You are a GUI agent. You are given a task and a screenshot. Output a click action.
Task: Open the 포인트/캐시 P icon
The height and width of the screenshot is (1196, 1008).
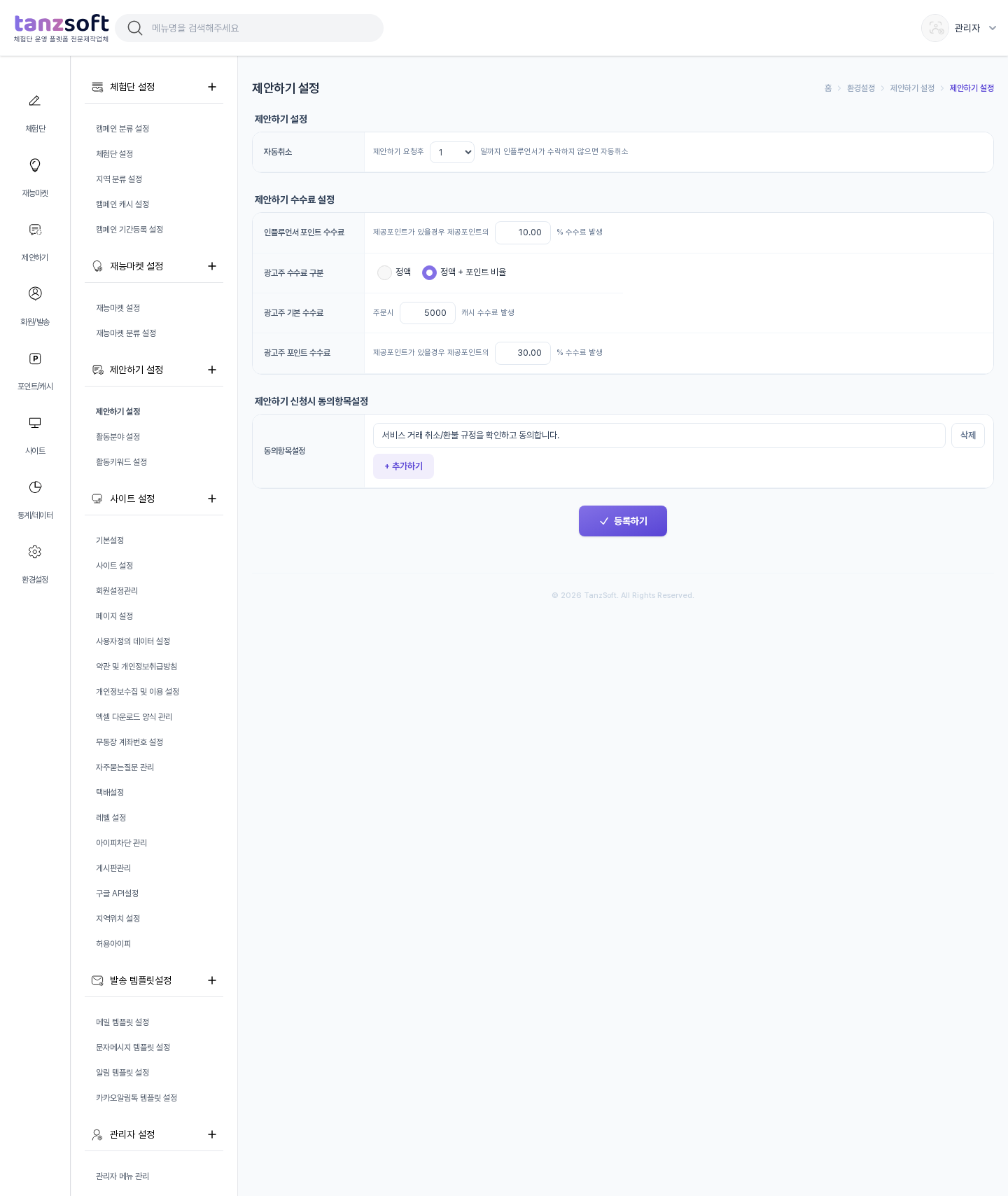click(x=35, y=359)
